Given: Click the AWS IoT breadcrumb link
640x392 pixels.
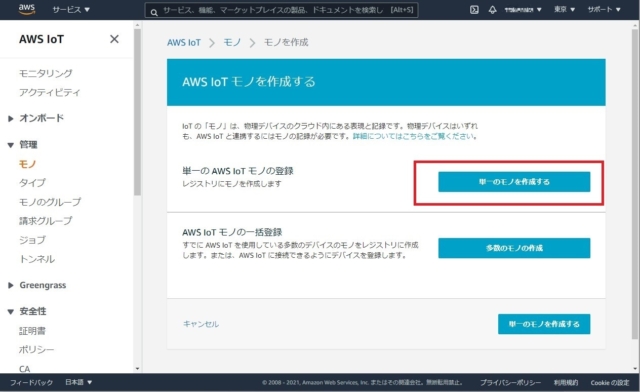Looking at the screenshot, I should coord(184,42).
